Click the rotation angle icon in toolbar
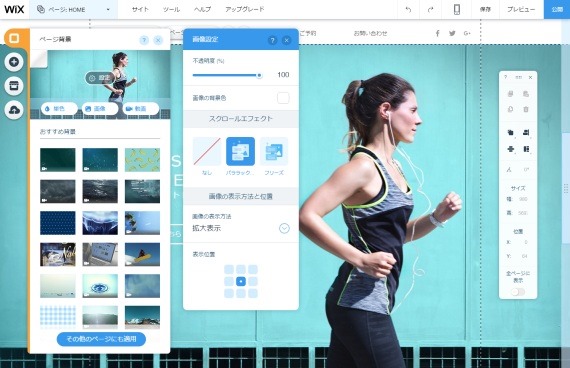 (x=509, y=169)
